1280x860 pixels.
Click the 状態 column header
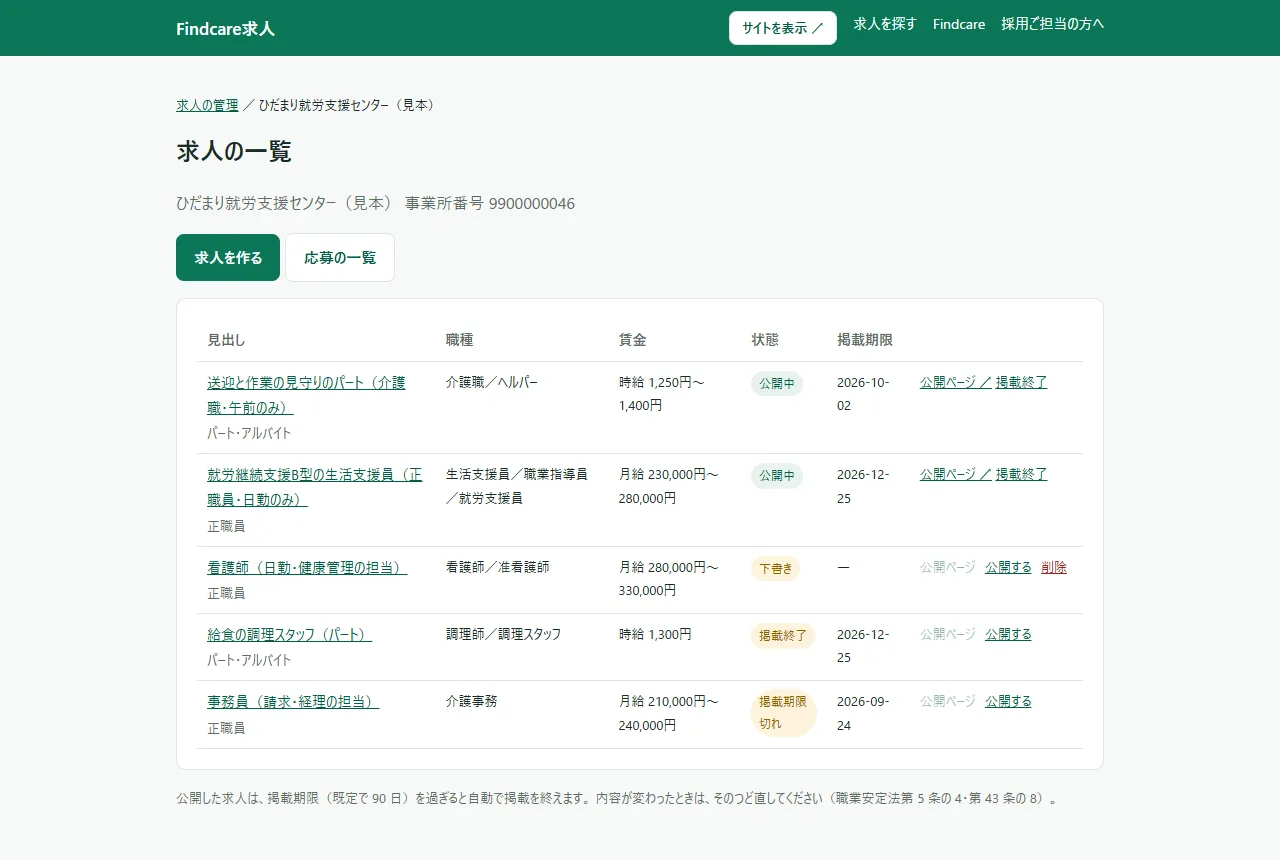pos(765,340)
